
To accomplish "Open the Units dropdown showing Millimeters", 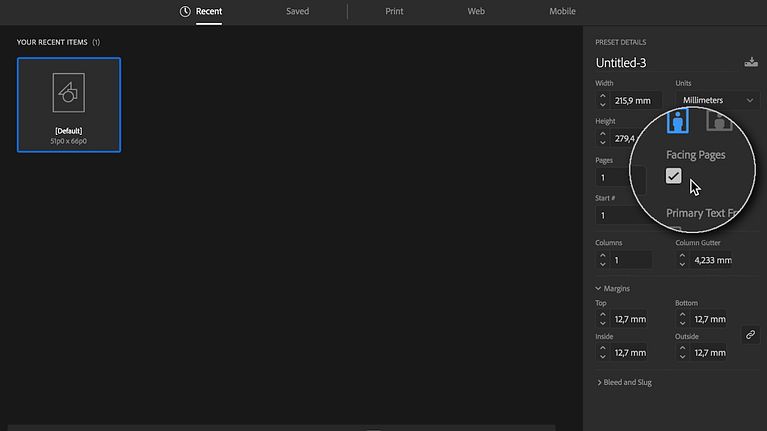I will click(x=718, y=100).
